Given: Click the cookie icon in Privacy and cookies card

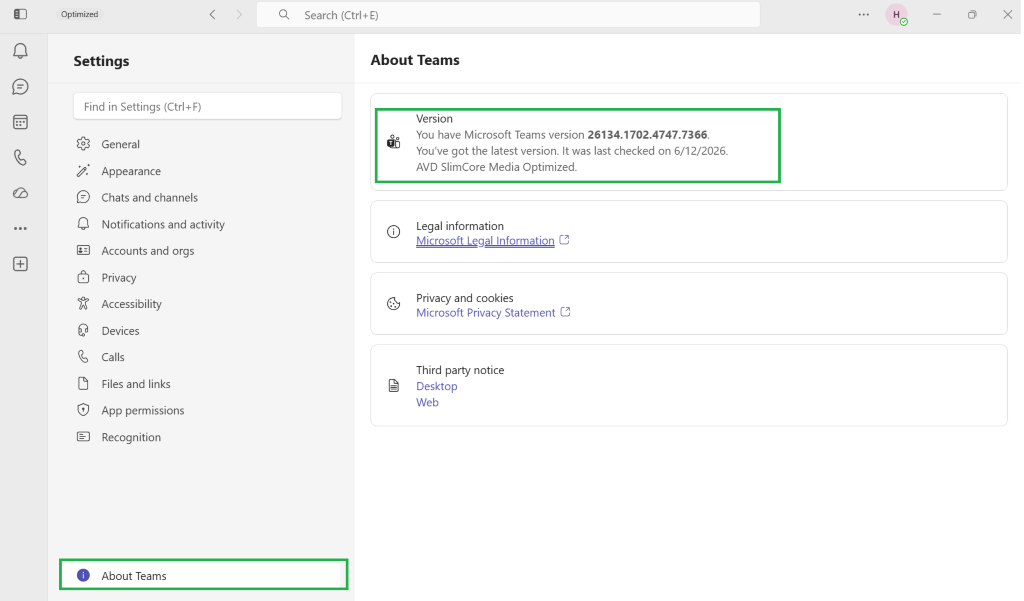Looking at the screenshot, I should pyautogui.click(x=394, y=304).
